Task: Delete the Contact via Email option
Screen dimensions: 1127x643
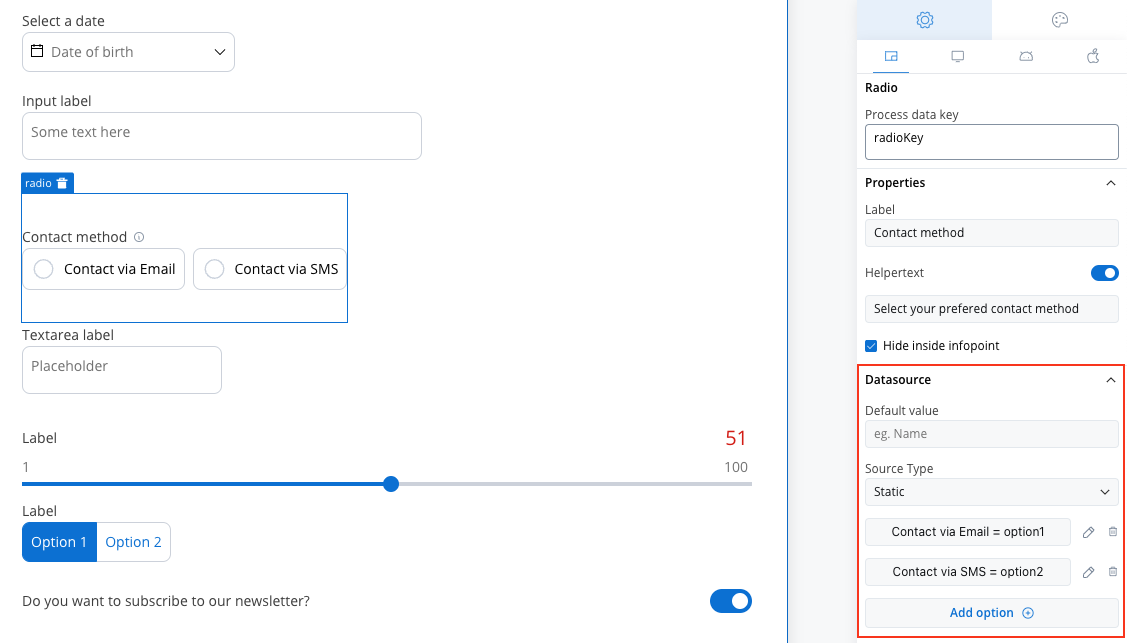Action: tap(1113, 532)
